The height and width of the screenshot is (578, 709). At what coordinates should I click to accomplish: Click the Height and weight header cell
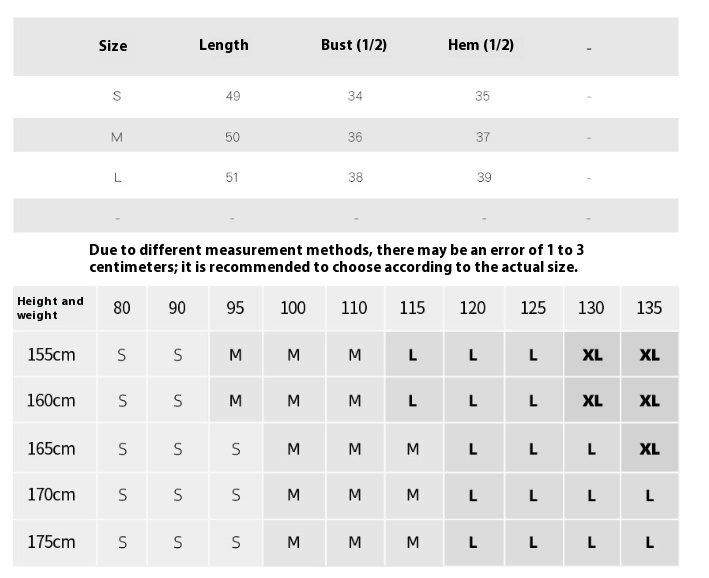(51, 308)
